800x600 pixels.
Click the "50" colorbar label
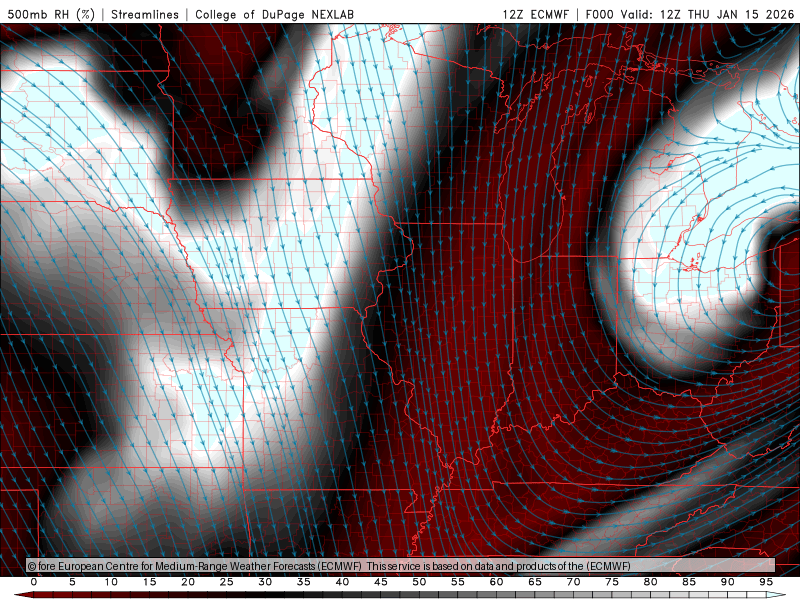(x=419, y=582)
